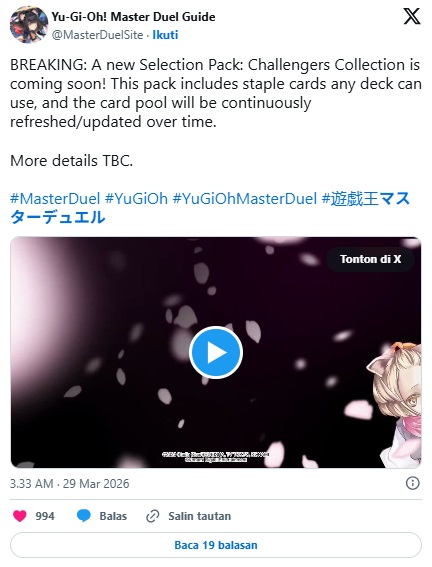The width and height of the screenshot is (432, 567).
Task: Open the tweet info circle icon
Action: click(x=412, y=483)
